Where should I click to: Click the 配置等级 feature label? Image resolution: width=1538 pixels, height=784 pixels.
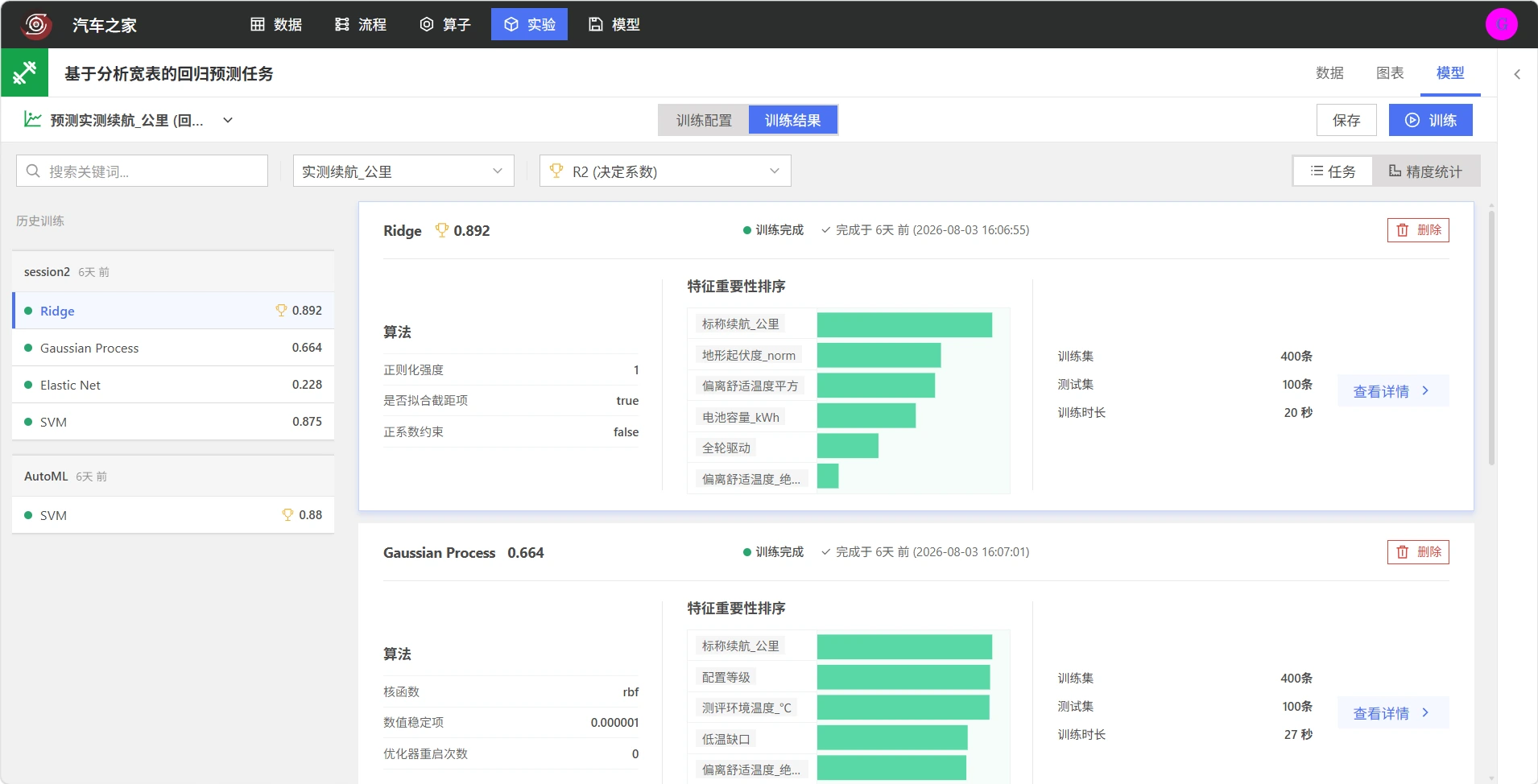(726, 678)
